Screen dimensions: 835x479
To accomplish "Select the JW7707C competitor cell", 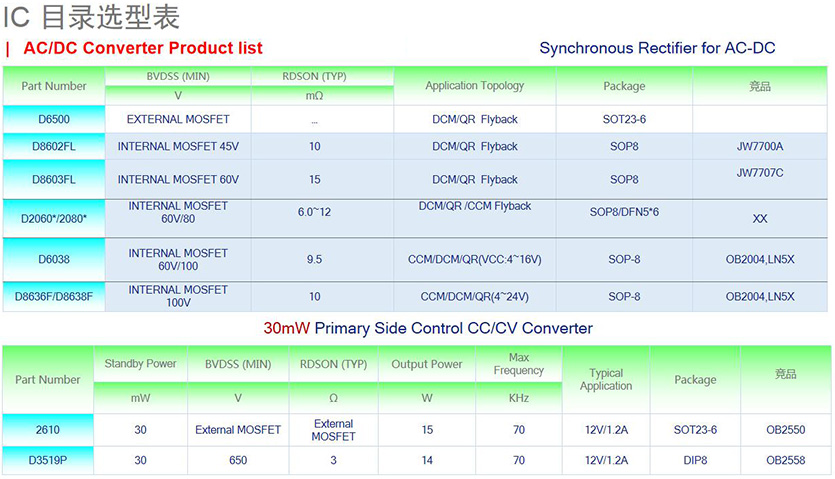I will point(759,172).
